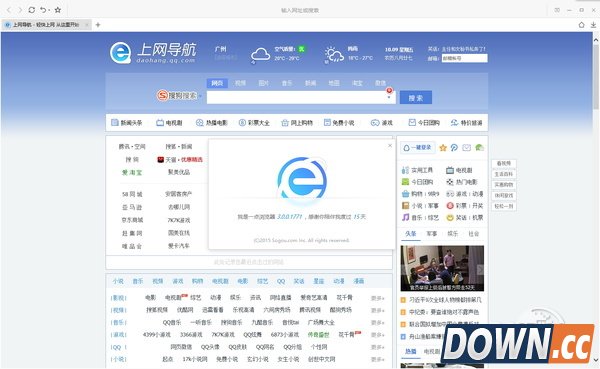600x369 pixels.
Task: Open 今日团购 in the channel bar
Action: pyautogui.click(x=424, y=122)
